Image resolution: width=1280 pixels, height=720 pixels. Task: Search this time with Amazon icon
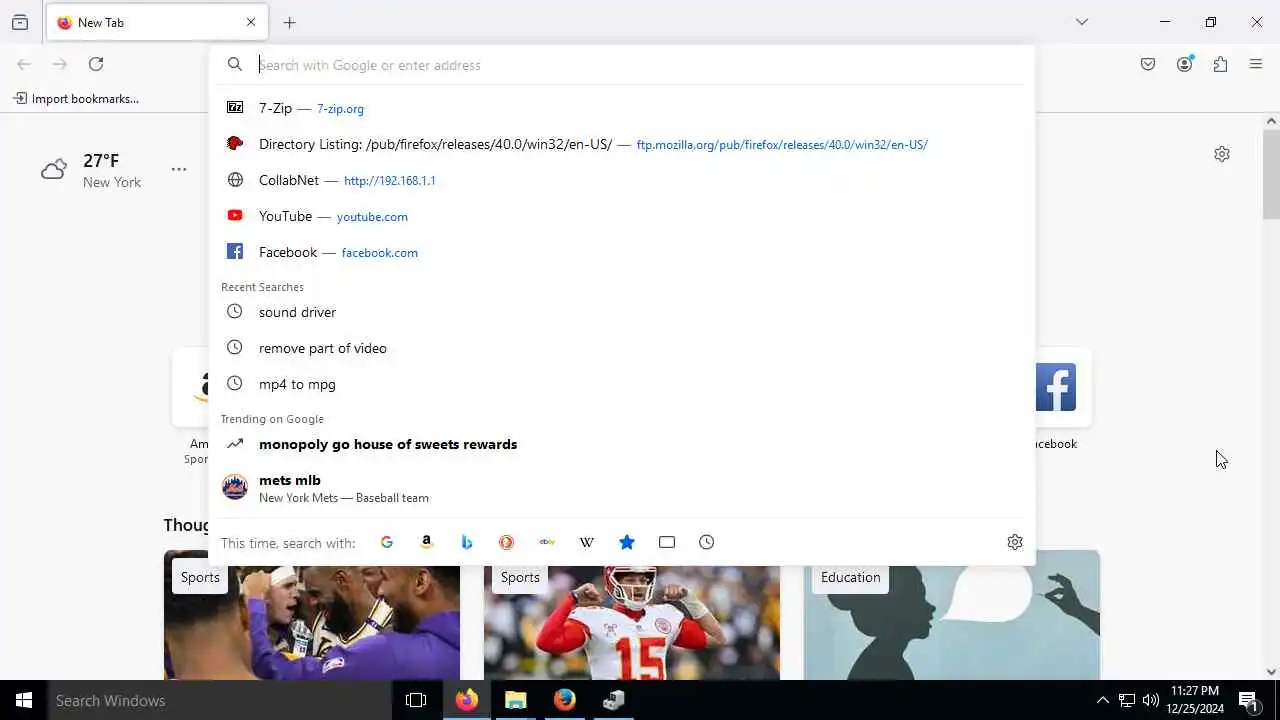coord(427,543)
